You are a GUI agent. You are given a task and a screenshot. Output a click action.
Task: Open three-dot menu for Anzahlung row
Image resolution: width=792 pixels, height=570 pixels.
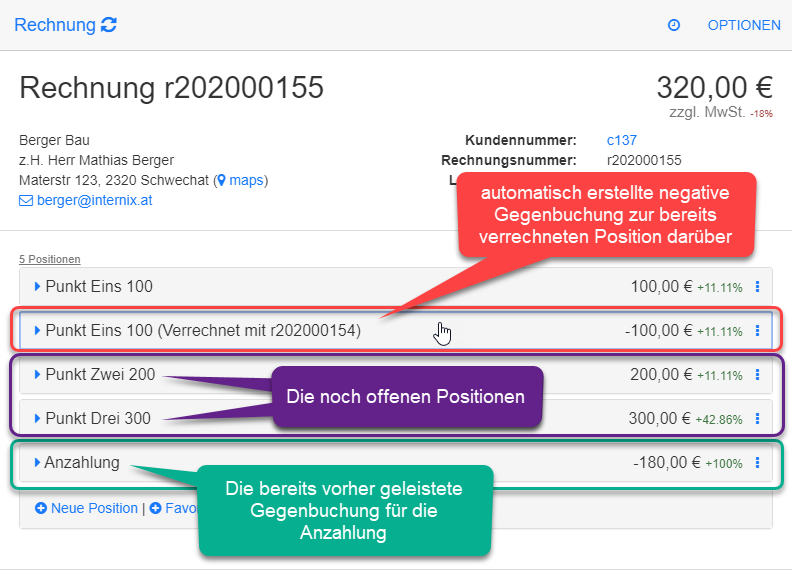pyautogui.click(x=757, y=462)
